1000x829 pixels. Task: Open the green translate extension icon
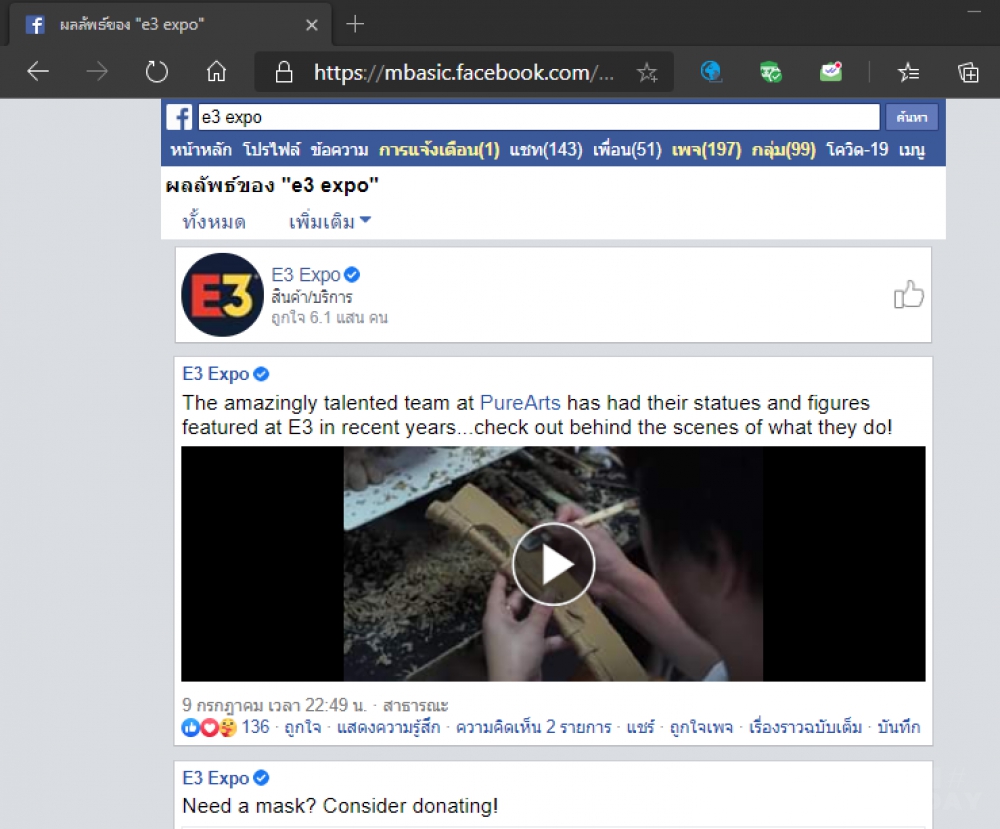point(770,72)
